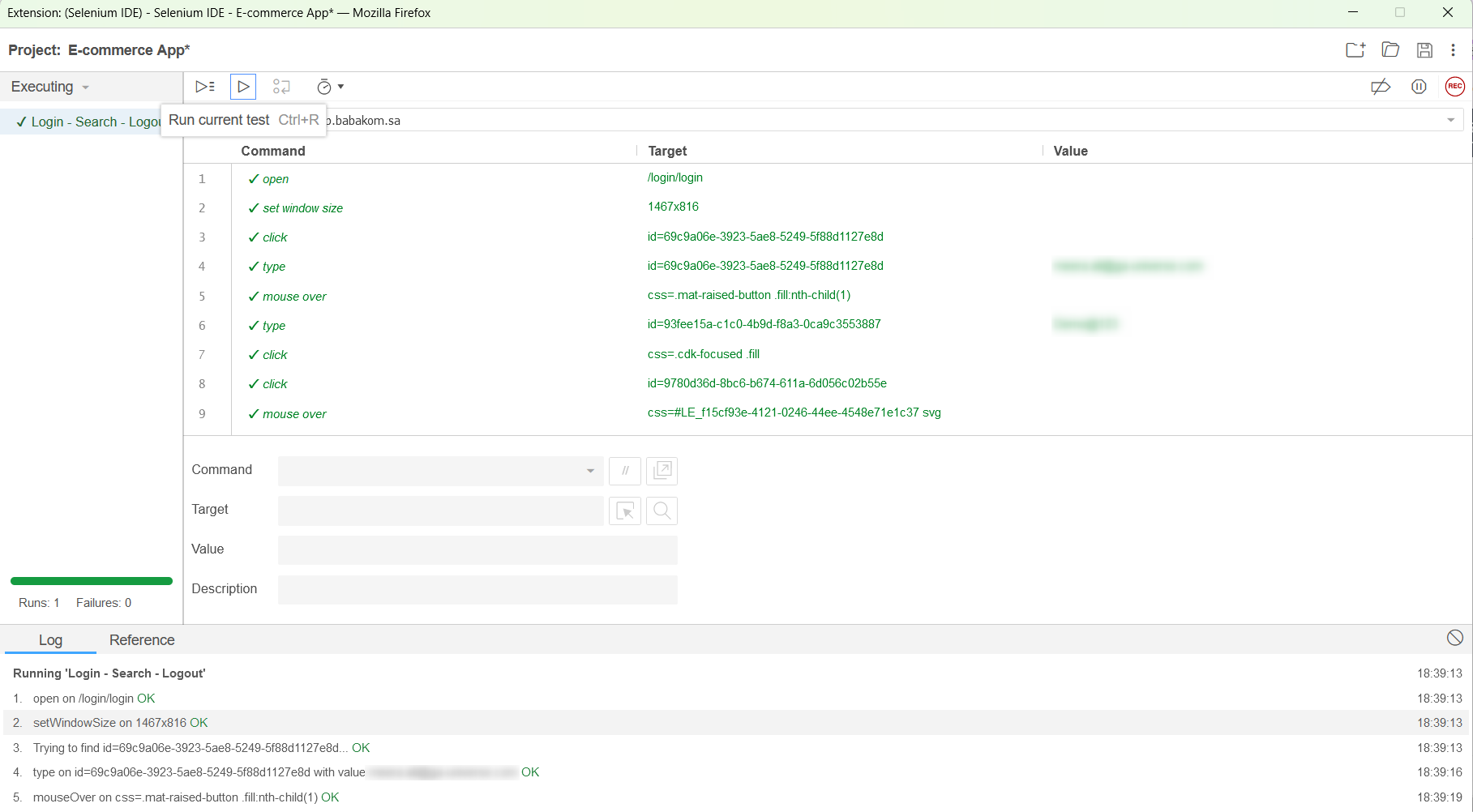Create a new project icon
Screen dimensions: 1473x812
pos(1355,50)
